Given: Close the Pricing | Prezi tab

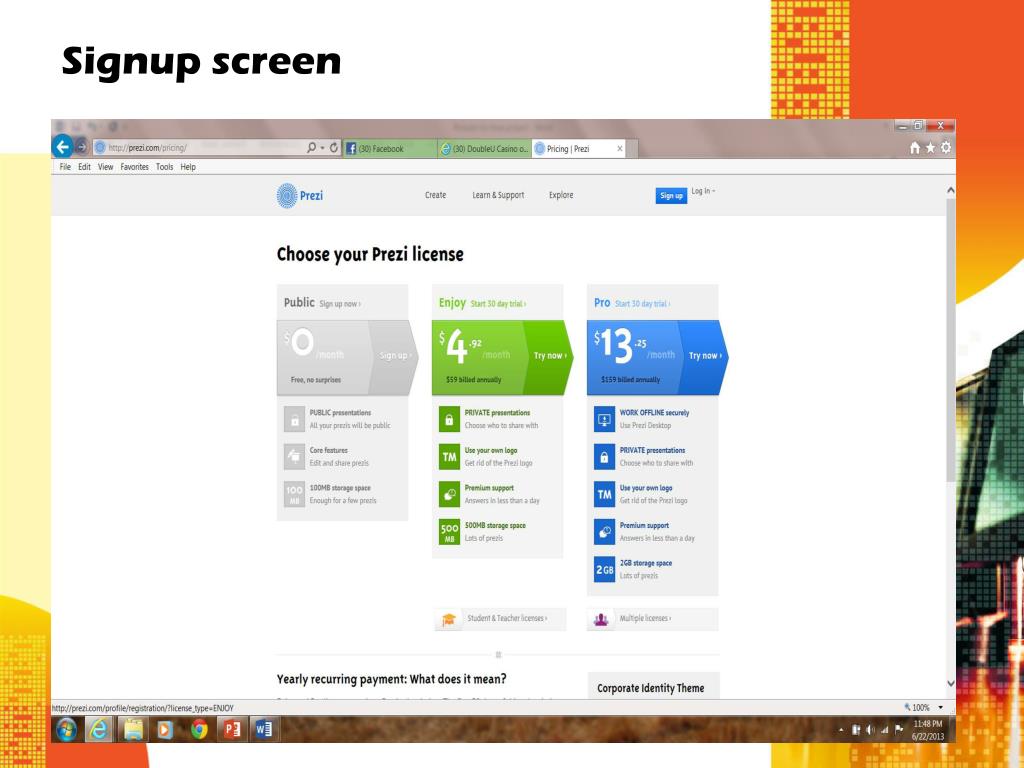Looking at the screenshot, I should [x=620, y=149].
